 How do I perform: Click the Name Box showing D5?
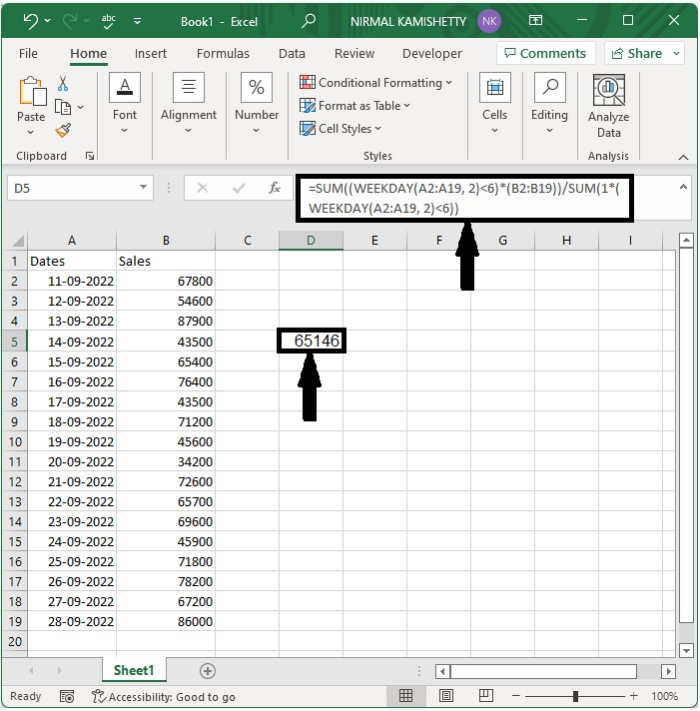pos(73,188)
